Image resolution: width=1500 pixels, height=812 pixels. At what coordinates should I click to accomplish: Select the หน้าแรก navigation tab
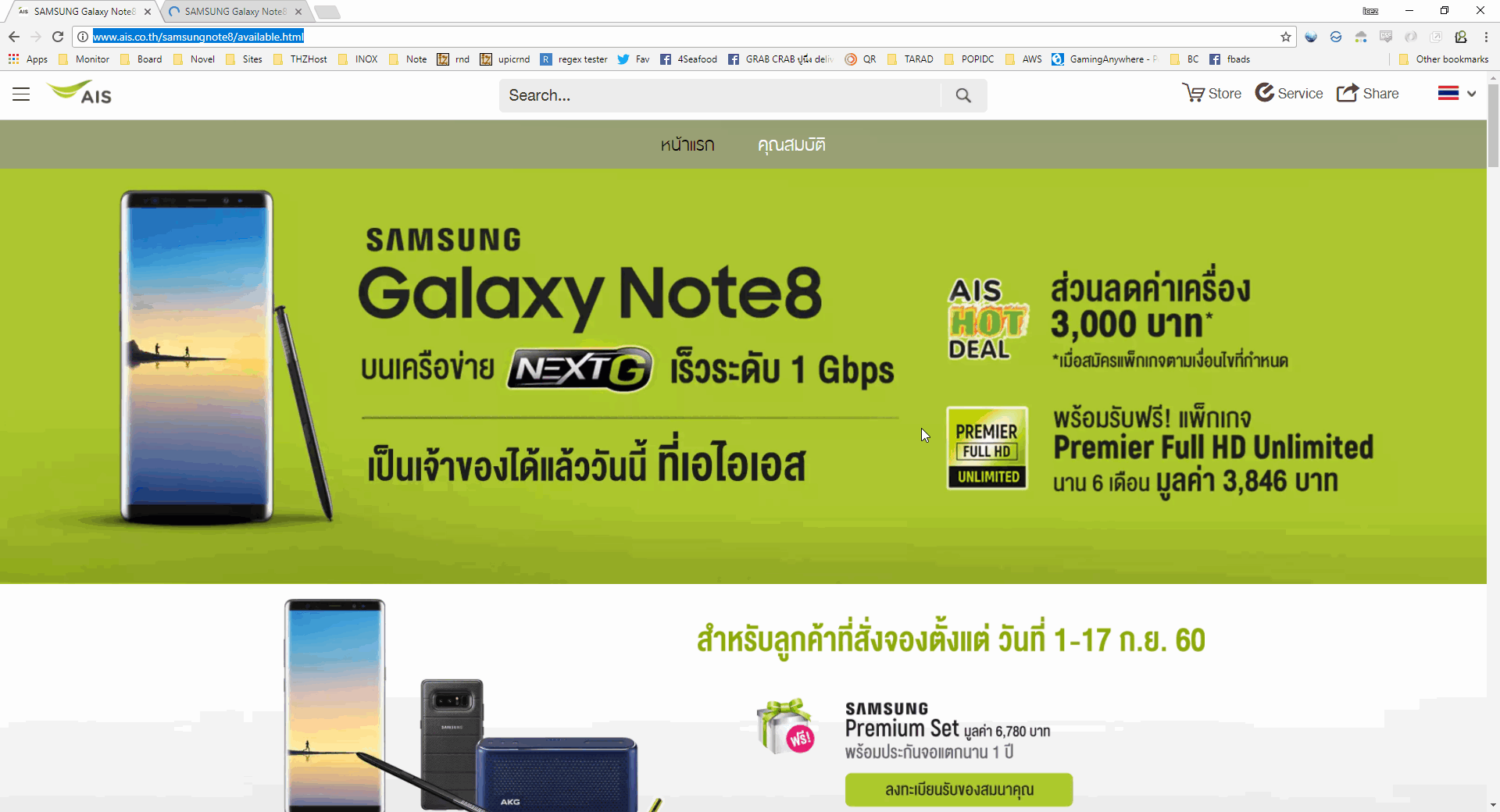(x=687, y=144)
